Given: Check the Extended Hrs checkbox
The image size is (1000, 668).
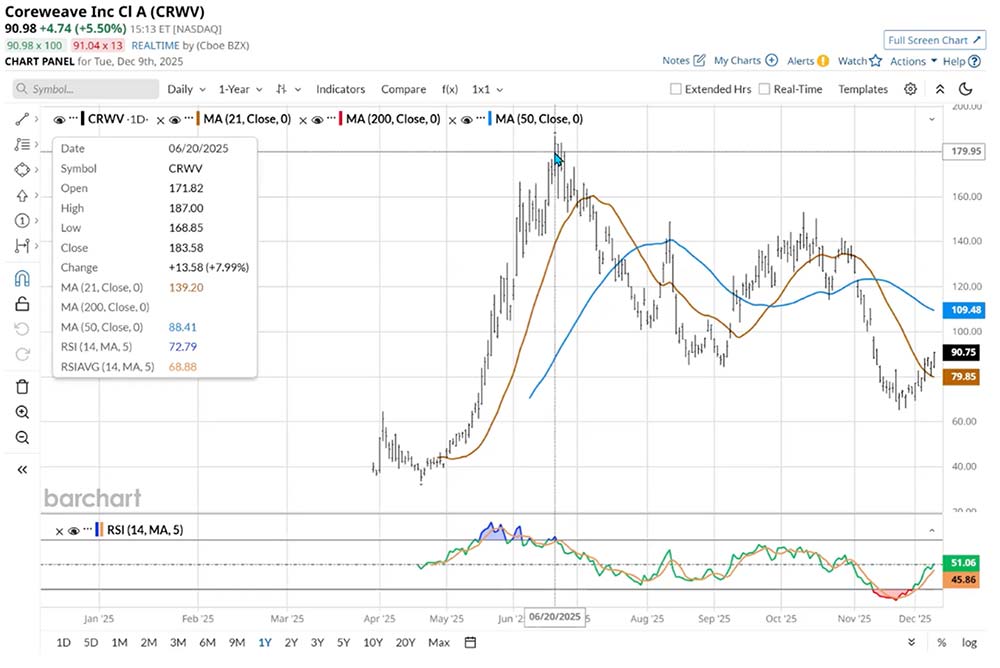Looking at the screenshot, I should (677, 89).
